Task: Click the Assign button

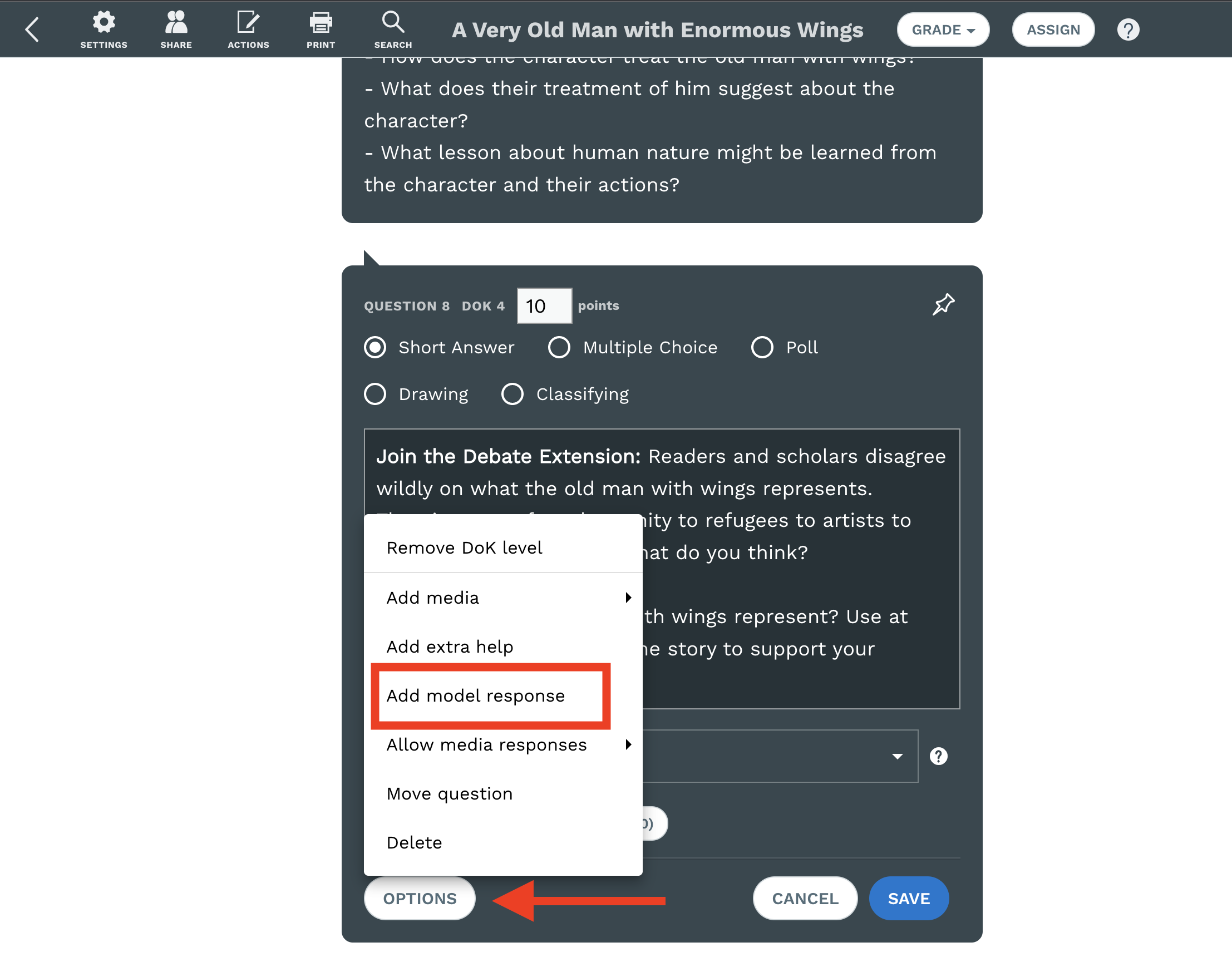Action: 1053,30
